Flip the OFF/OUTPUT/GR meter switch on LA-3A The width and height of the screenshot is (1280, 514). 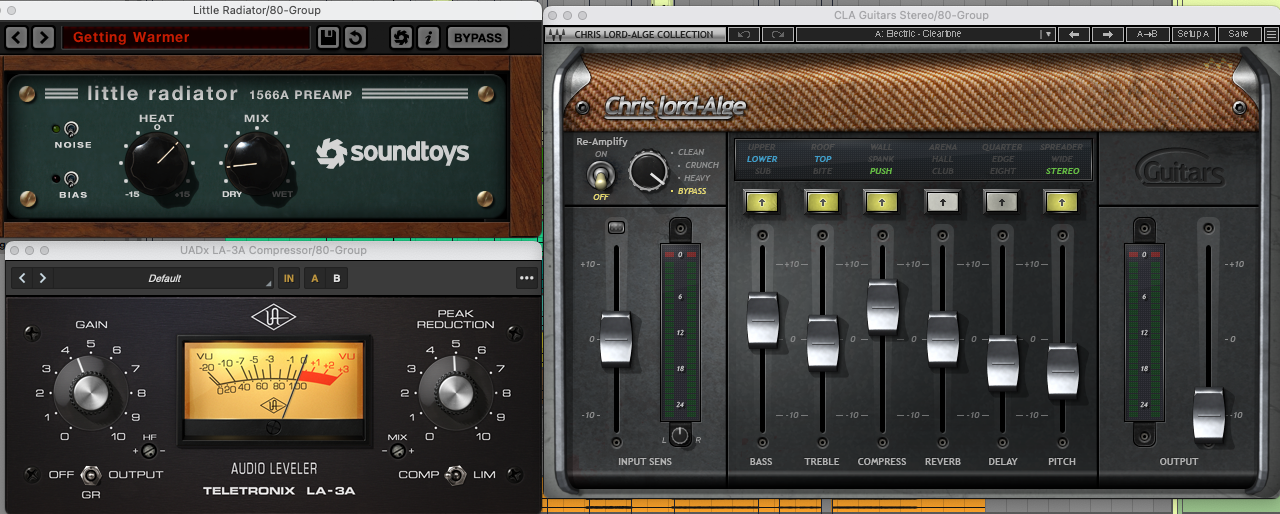92,474
